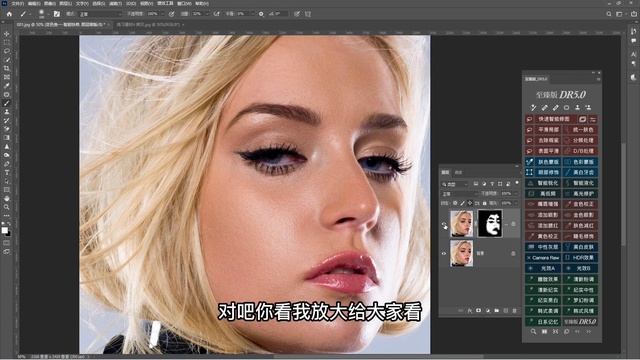Select the Clone Stamp tool

coord(7,112)
